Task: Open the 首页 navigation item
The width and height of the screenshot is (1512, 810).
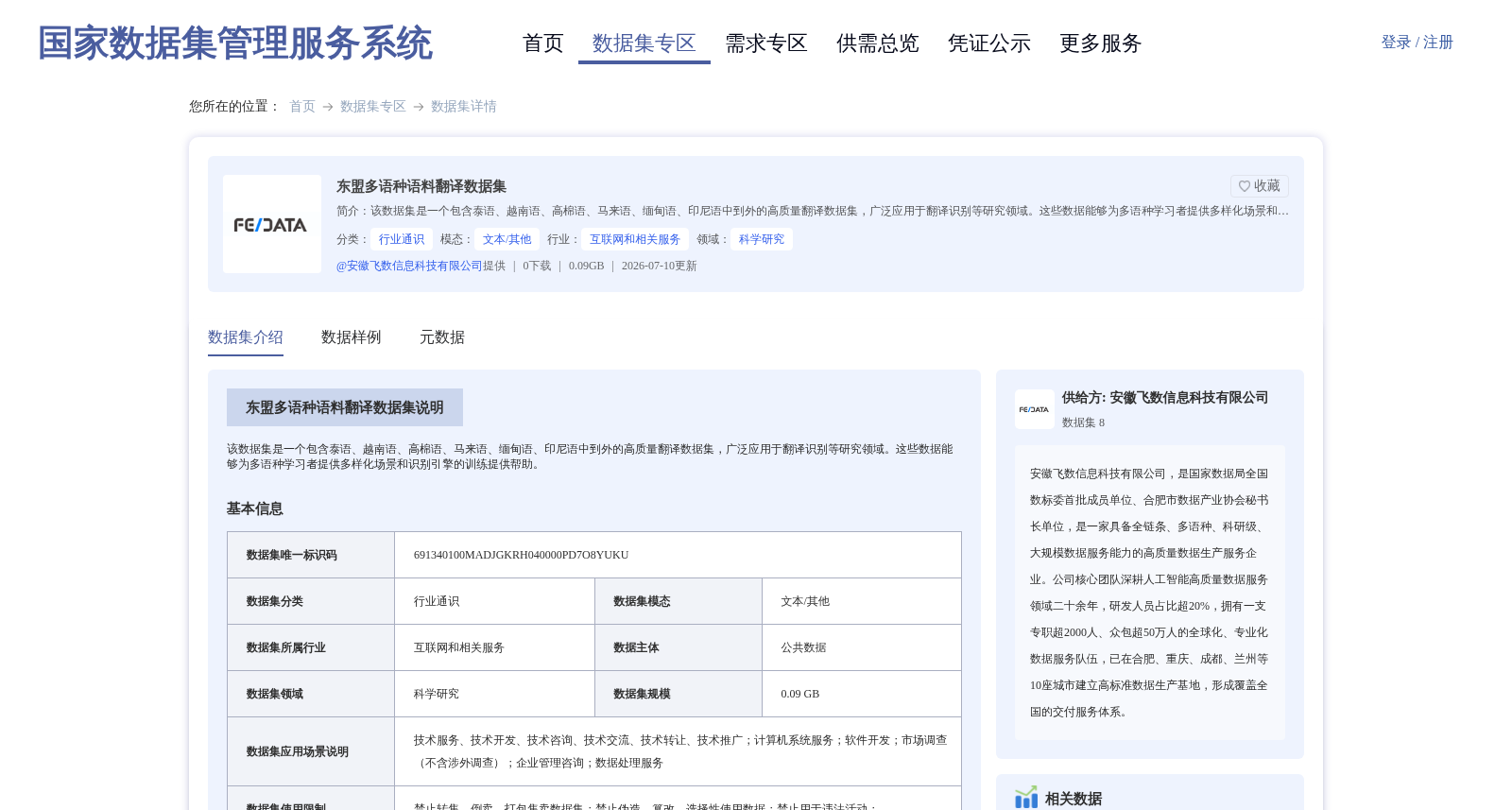Action: pyautogui.click(x=543, y=43)
